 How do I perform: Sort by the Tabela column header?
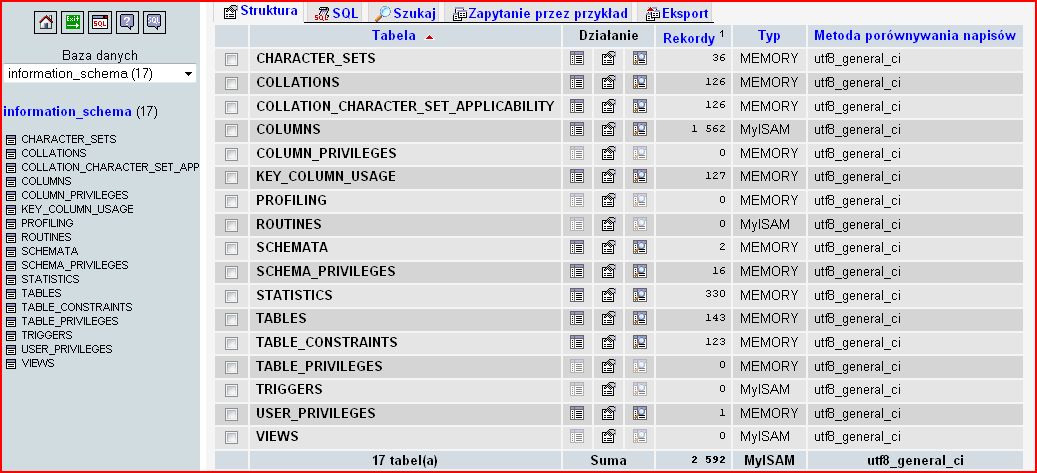point(394,36)
